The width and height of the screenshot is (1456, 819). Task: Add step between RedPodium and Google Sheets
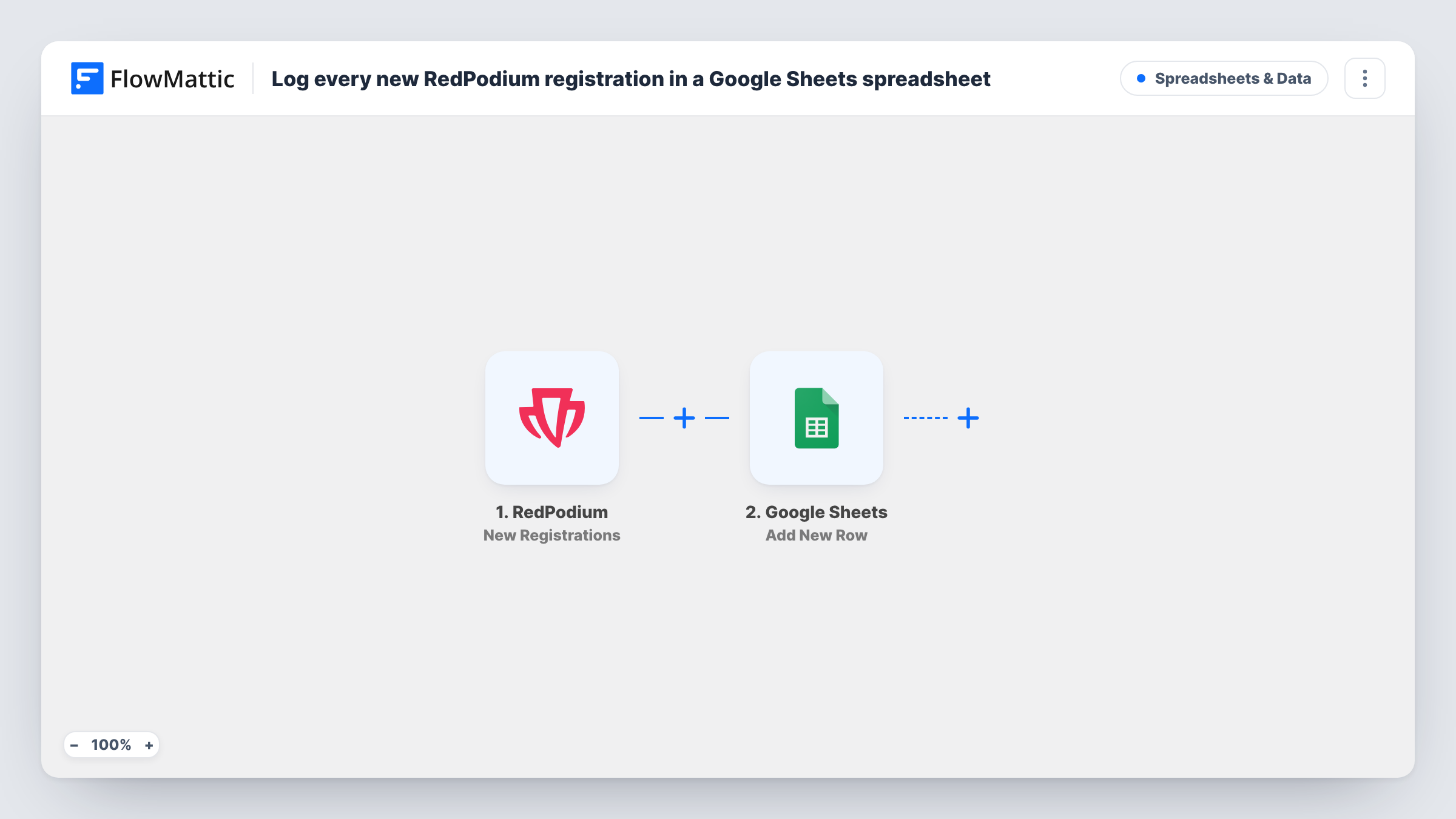click(684, 417)
